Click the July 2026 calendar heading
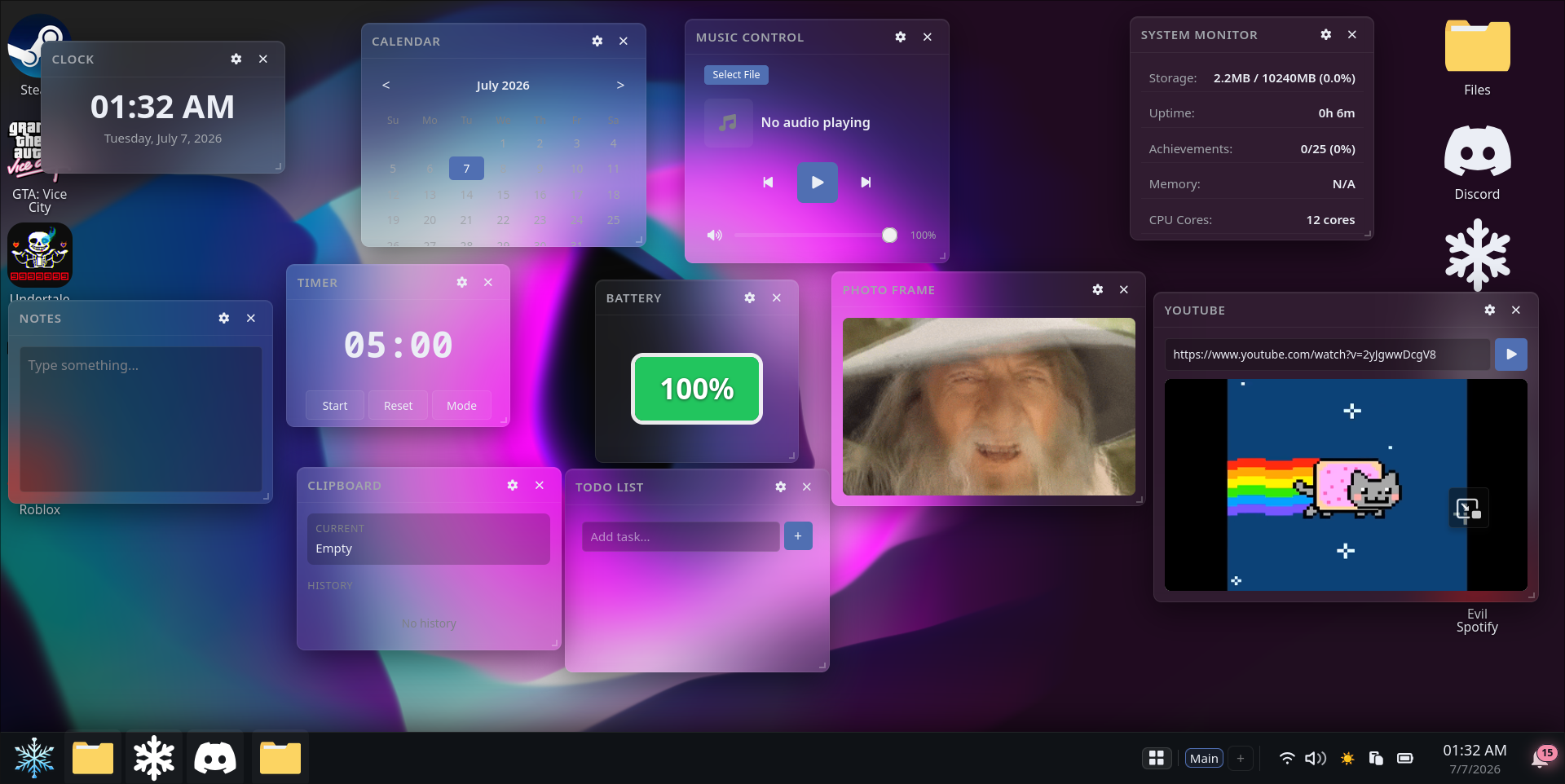This screenshot has height=784, width=1565. point(503,86)
